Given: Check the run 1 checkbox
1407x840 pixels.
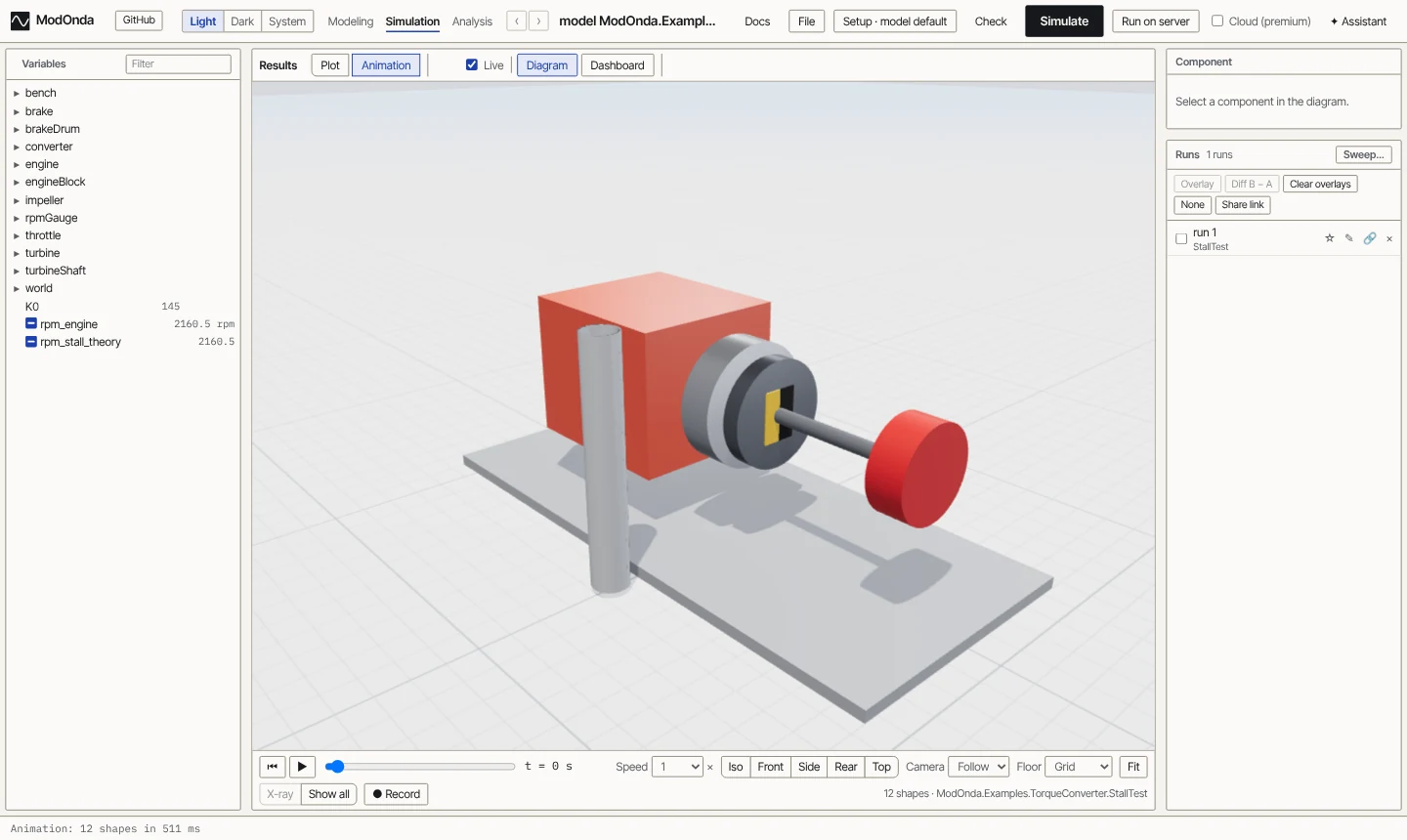Looking at the screenshot, I should coord(1181,238).
